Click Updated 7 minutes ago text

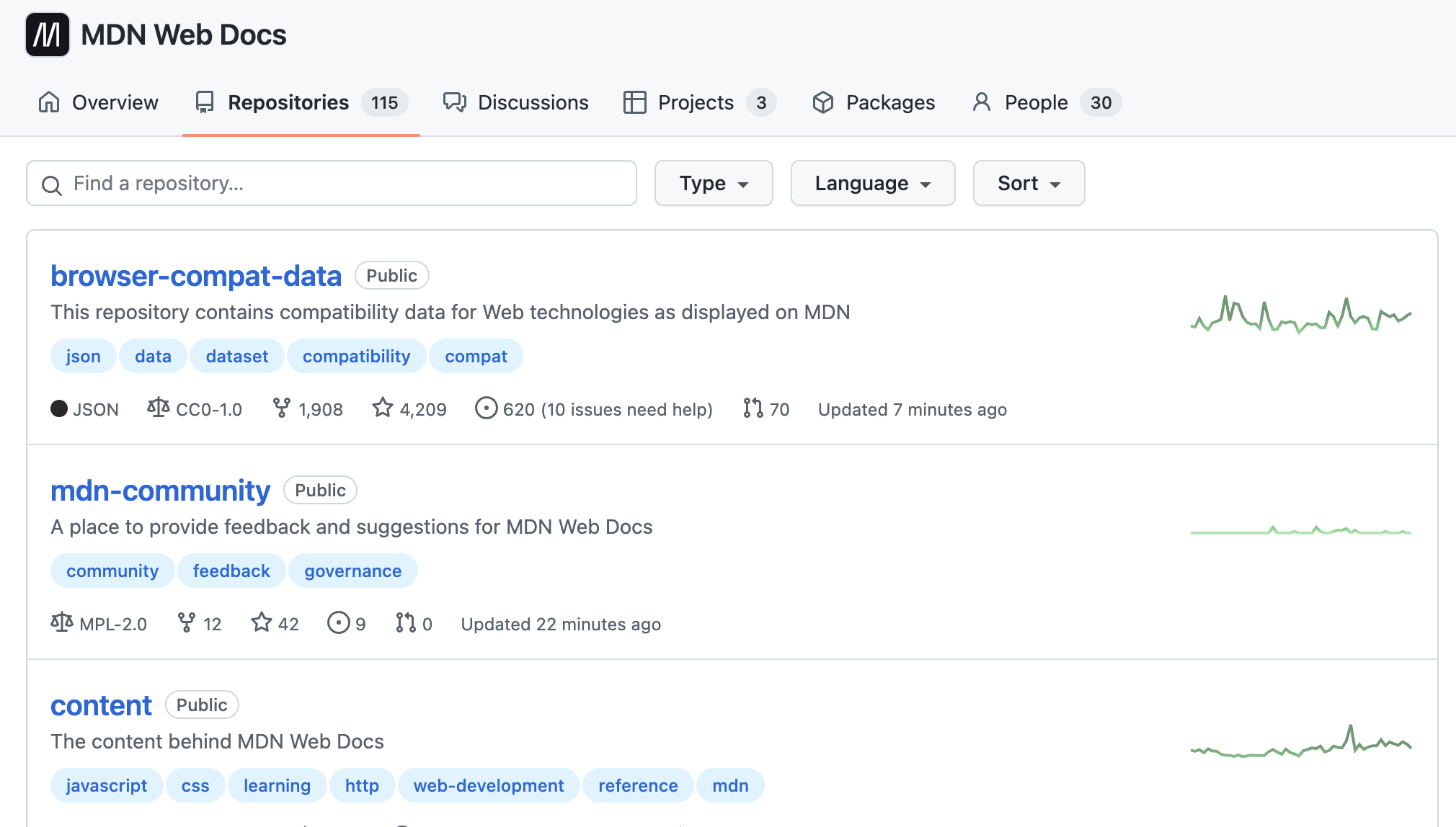pyautogui.click(x=913, y=409)
